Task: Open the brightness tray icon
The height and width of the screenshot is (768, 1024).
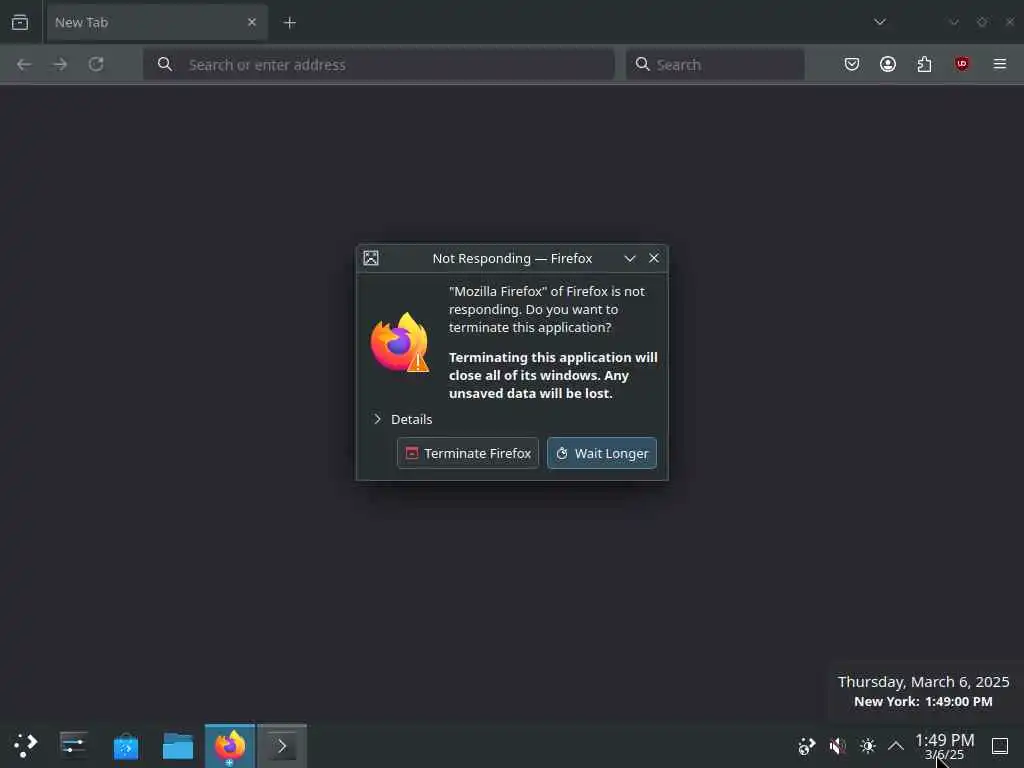Action: click(x=867, y=746)
